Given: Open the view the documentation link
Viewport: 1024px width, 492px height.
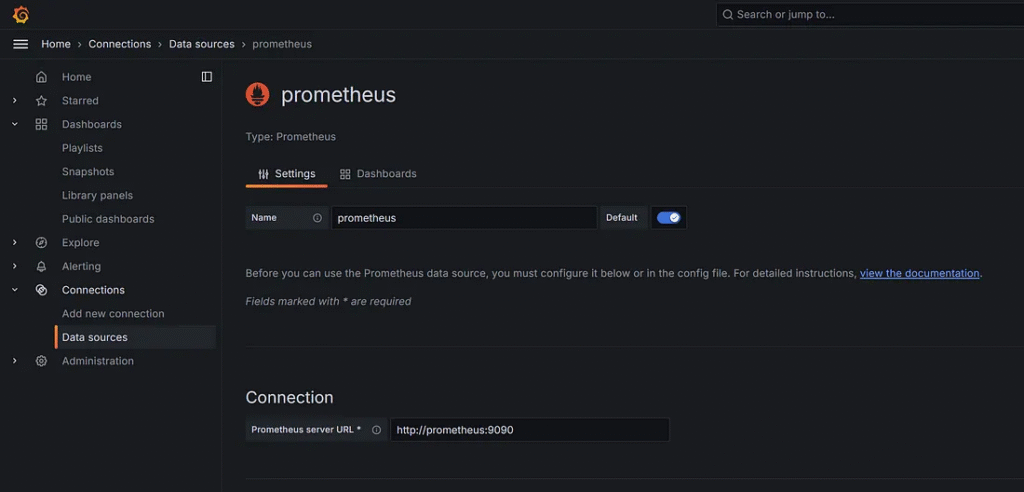Looking at the screenshot, I should [920, 274].
